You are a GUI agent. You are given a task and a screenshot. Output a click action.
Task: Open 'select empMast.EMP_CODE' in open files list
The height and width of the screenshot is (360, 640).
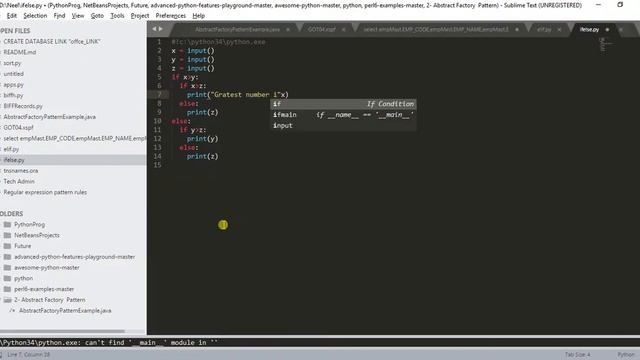(x=75, y=138)
